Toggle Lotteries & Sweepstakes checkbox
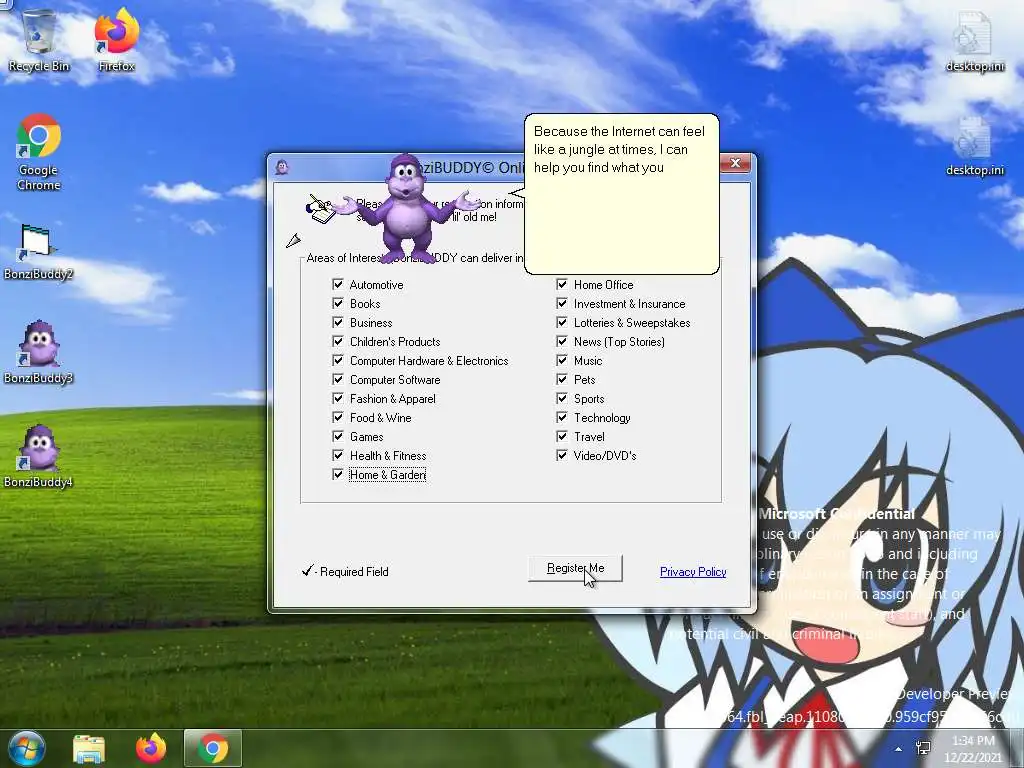Screen dimensions: 1024x768 [562, 322]
